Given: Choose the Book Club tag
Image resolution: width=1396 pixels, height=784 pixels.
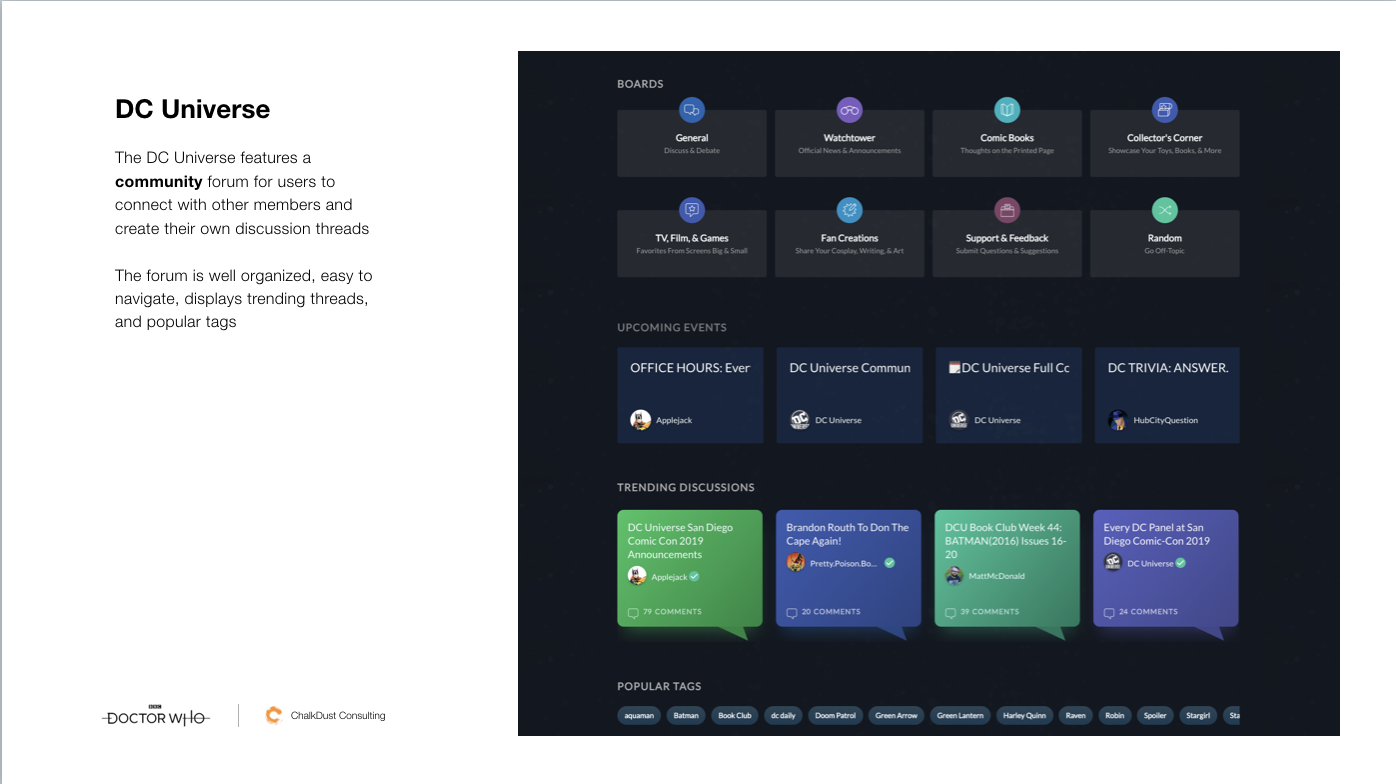Looking at the screenshot, I should pos(735,716).
